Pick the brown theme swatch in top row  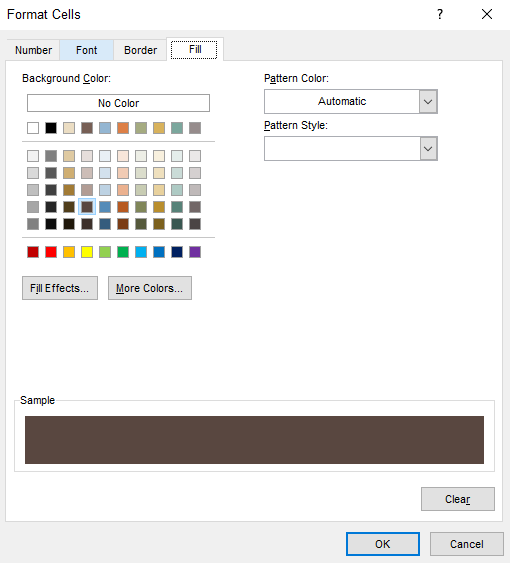coord(87,128)
